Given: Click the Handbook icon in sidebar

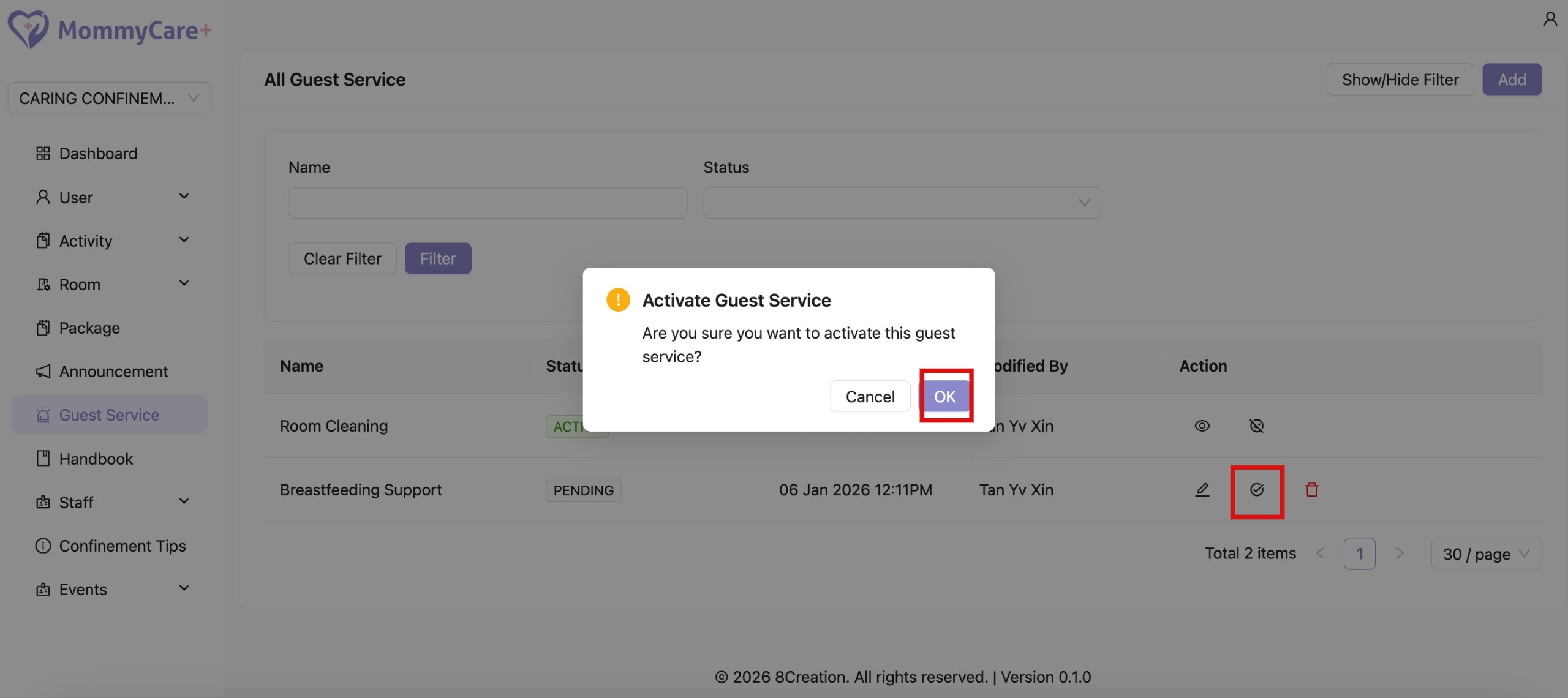Looking at the screenshot, I should click(x=42, y=459).
